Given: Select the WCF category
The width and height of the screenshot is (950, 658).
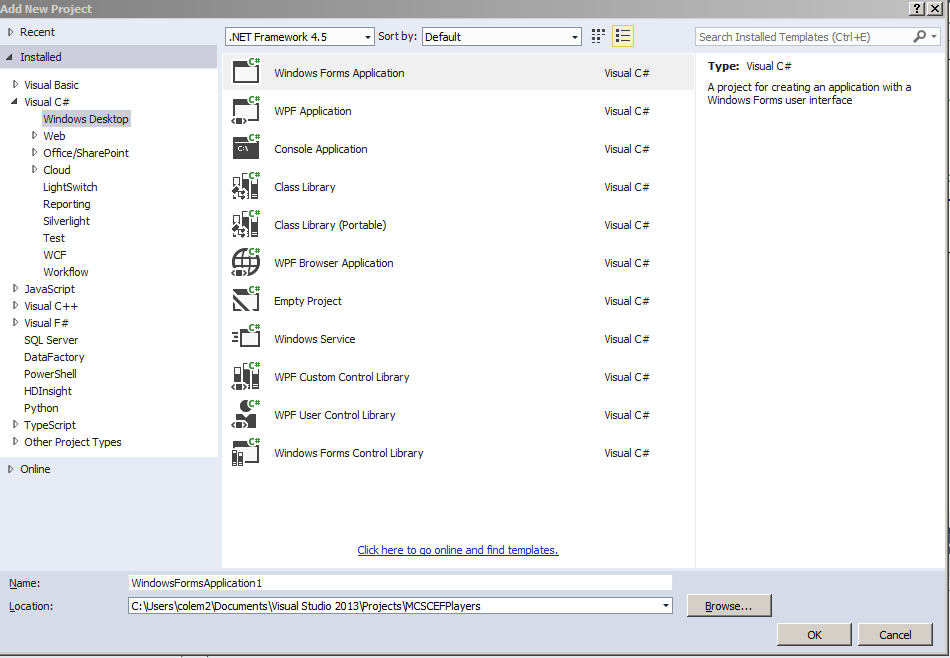Looking at the screenshot, I should coord(55,255).
